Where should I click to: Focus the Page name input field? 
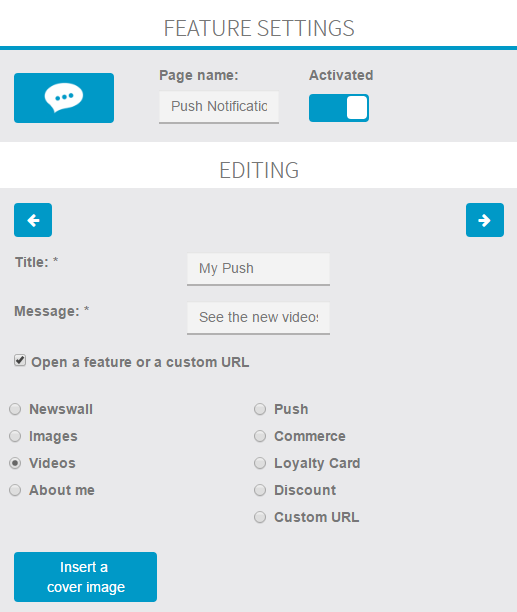click(x=219, y=107)
